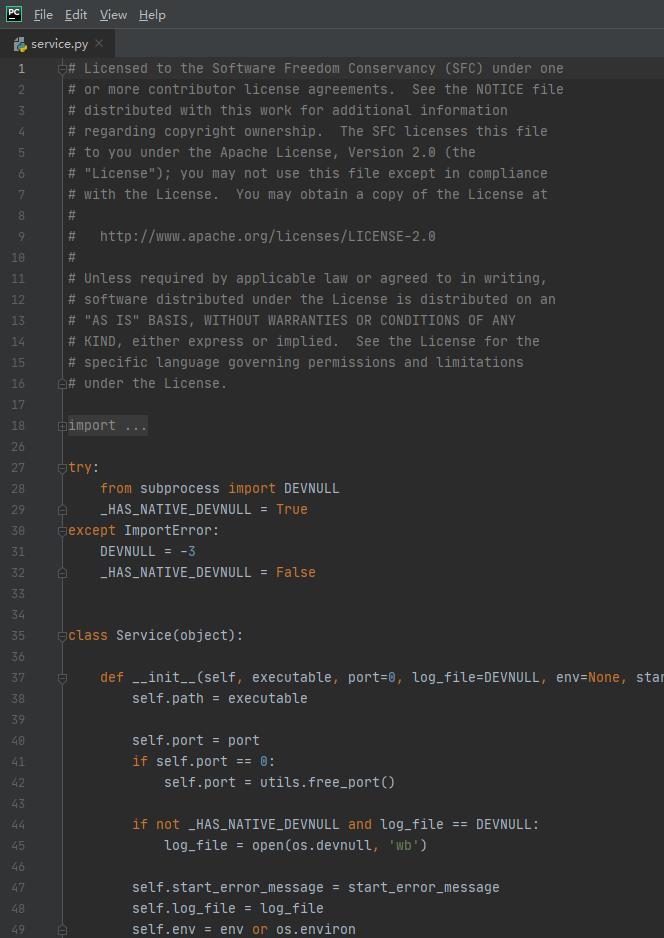Open the Edit menu
664x938 pixels.
(76, 15)
